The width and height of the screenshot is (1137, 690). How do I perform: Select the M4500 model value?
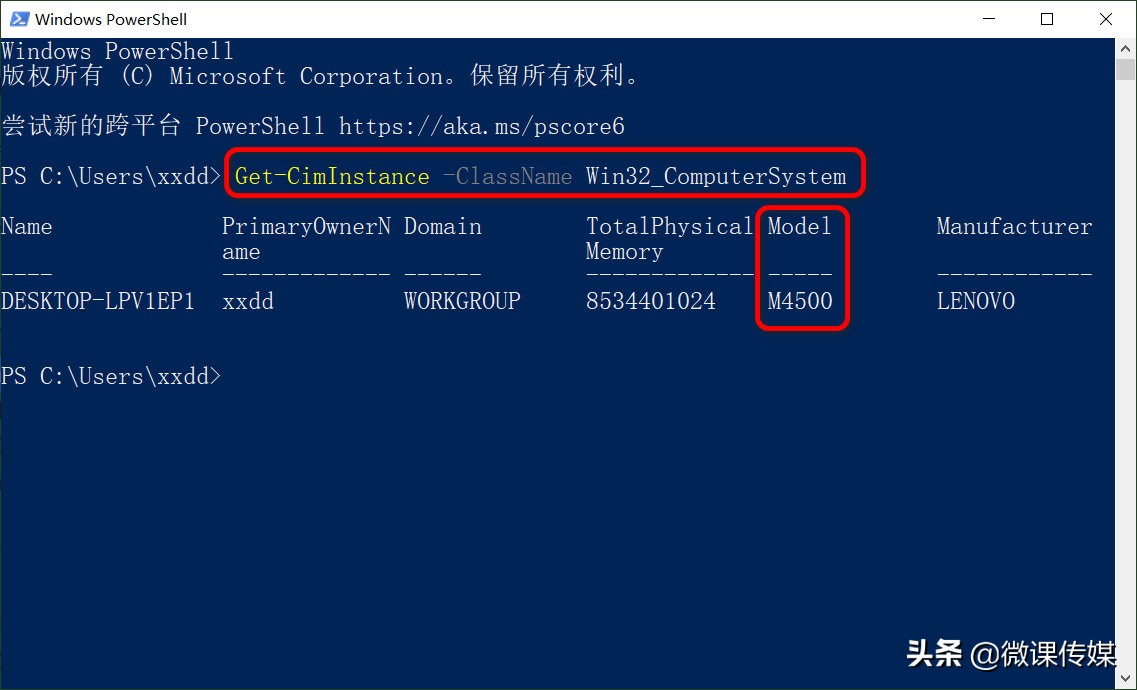(x=799, y=301)
